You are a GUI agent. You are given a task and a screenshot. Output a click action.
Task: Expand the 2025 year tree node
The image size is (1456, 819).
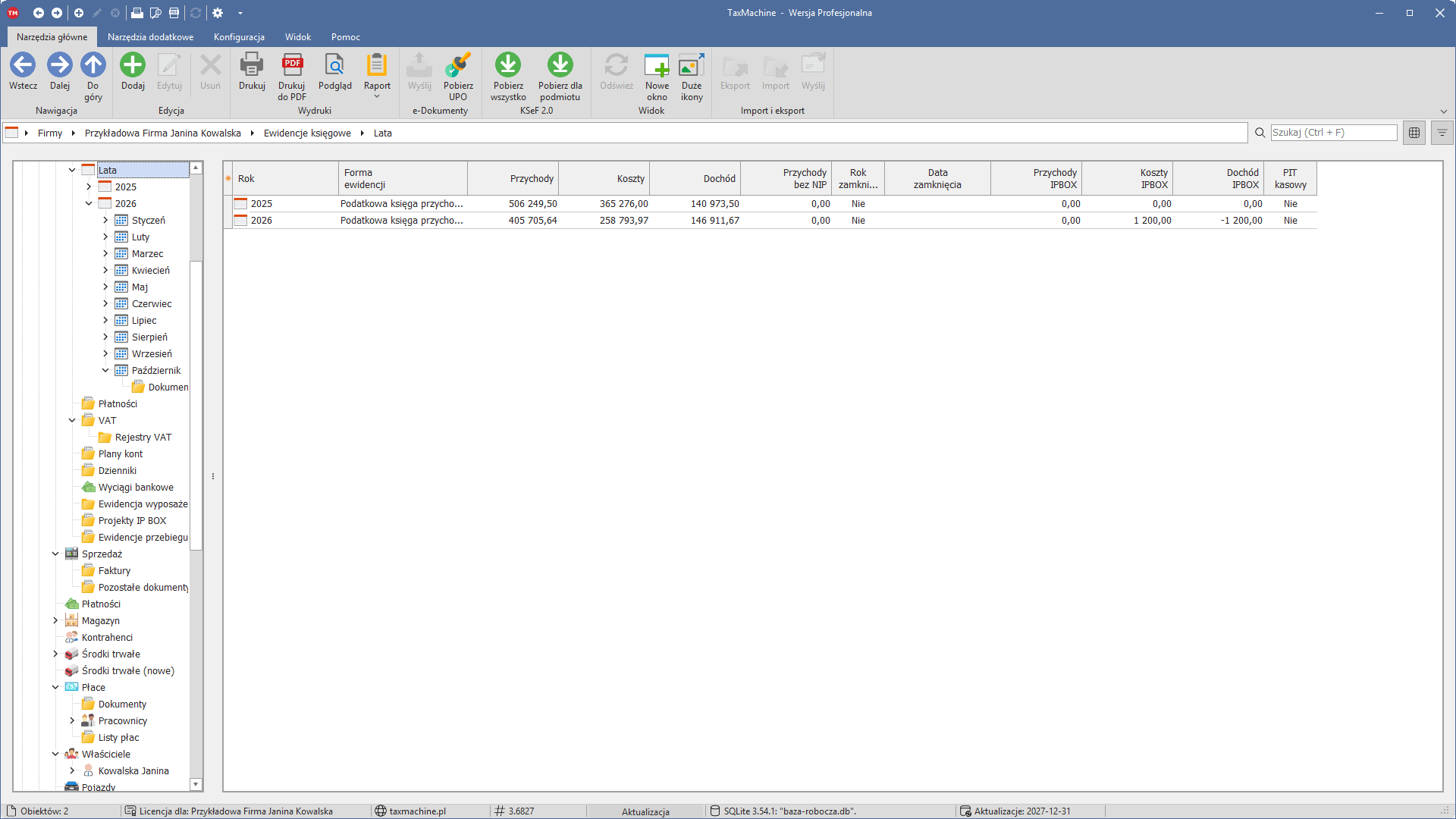click(89, 187)
